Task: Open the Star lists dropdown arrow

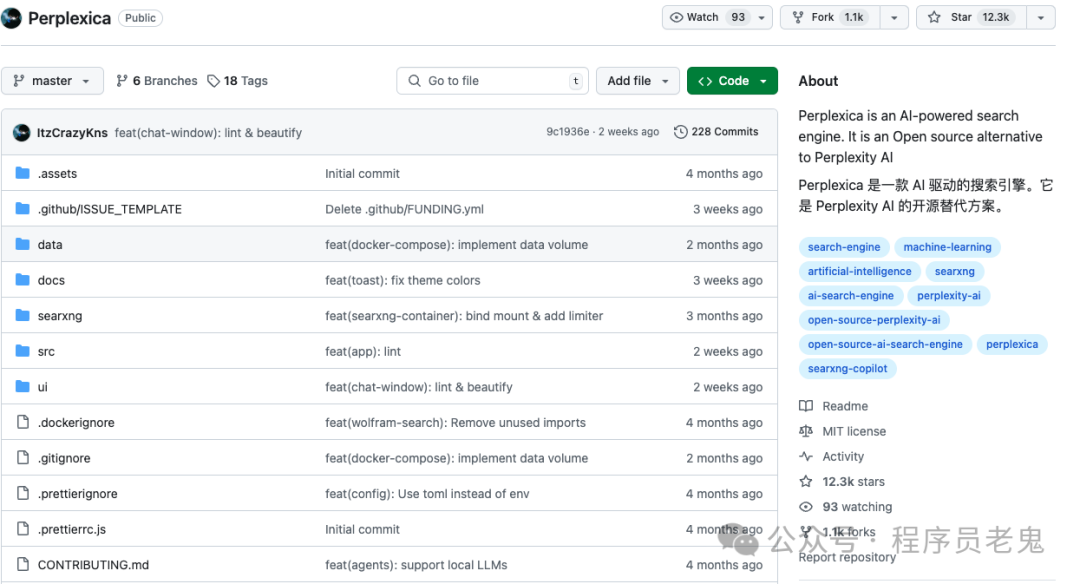Action: click(1041, 18)
